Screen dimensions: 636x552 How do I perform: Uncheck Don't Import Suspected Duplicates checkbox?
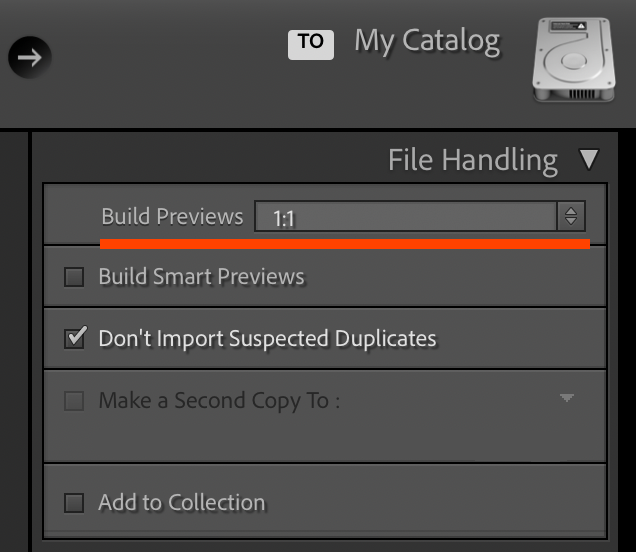click(74, 338)
